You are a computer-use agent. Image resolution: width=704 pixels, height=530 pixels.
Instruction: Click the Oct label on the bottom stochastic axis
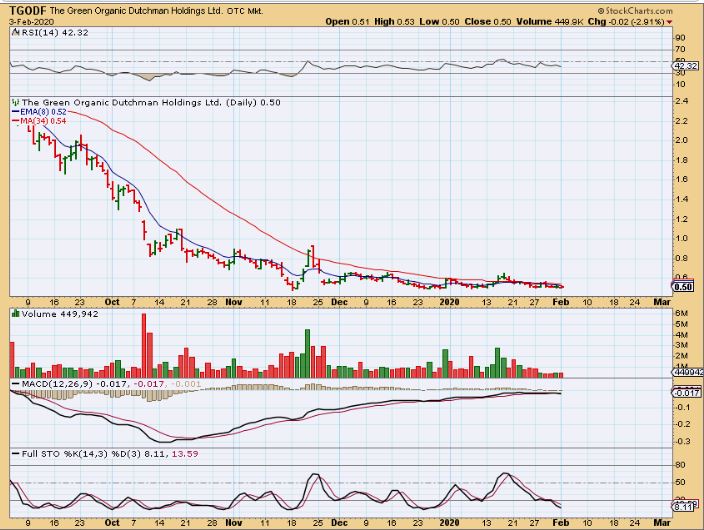[112, 522]
